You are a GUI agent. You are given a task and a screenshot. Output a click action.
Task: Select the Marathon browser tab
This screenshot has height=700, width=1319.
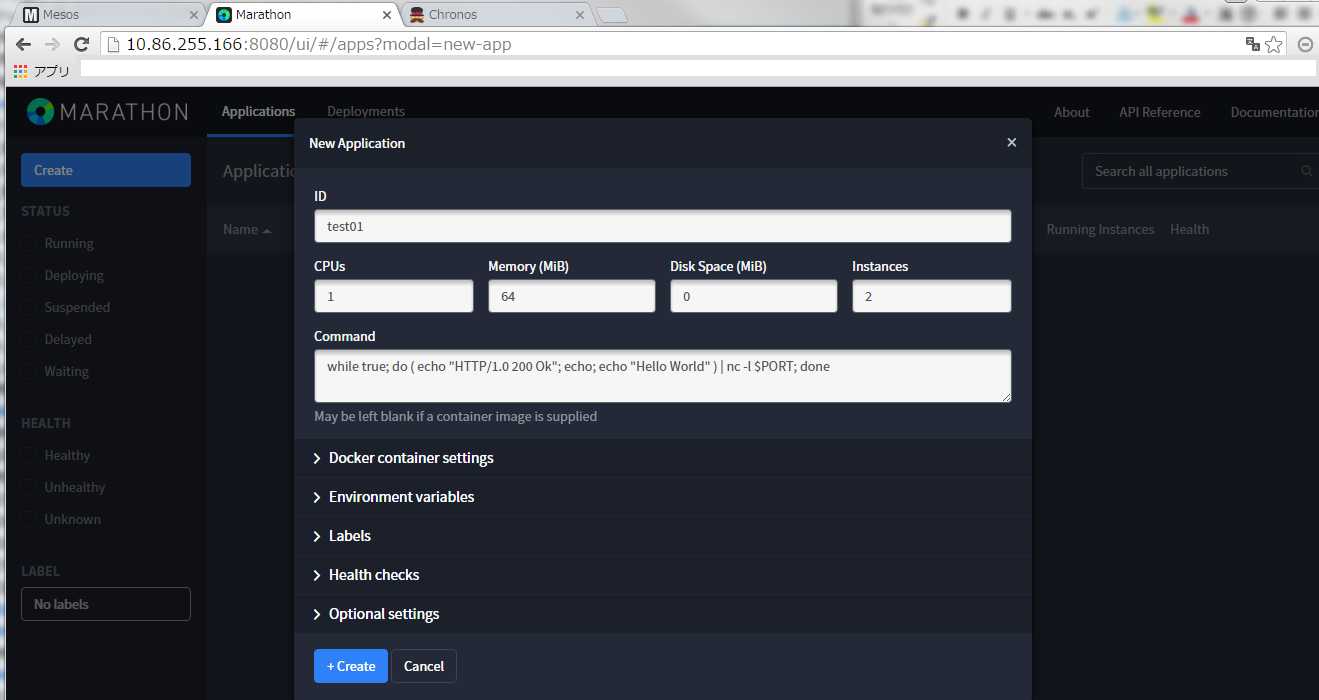pos(303,15)
